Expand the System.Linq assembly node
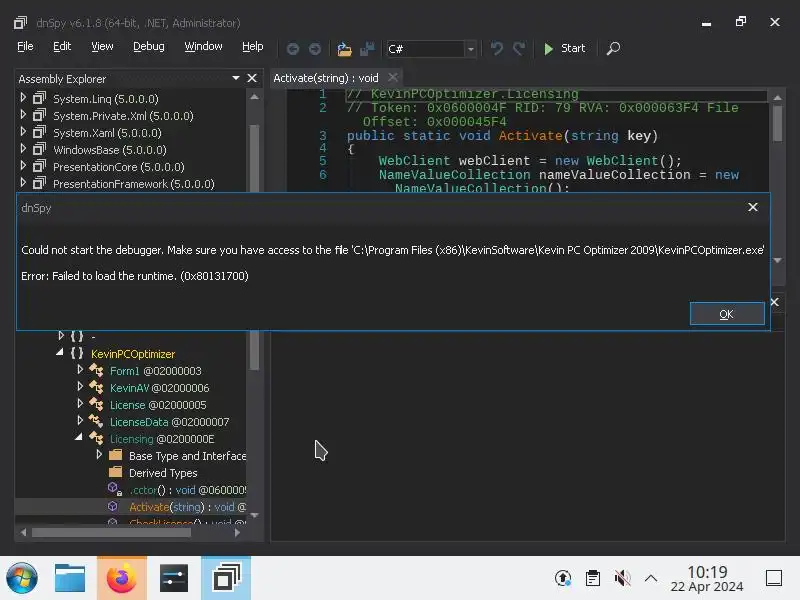 click(x=23, y=97)
